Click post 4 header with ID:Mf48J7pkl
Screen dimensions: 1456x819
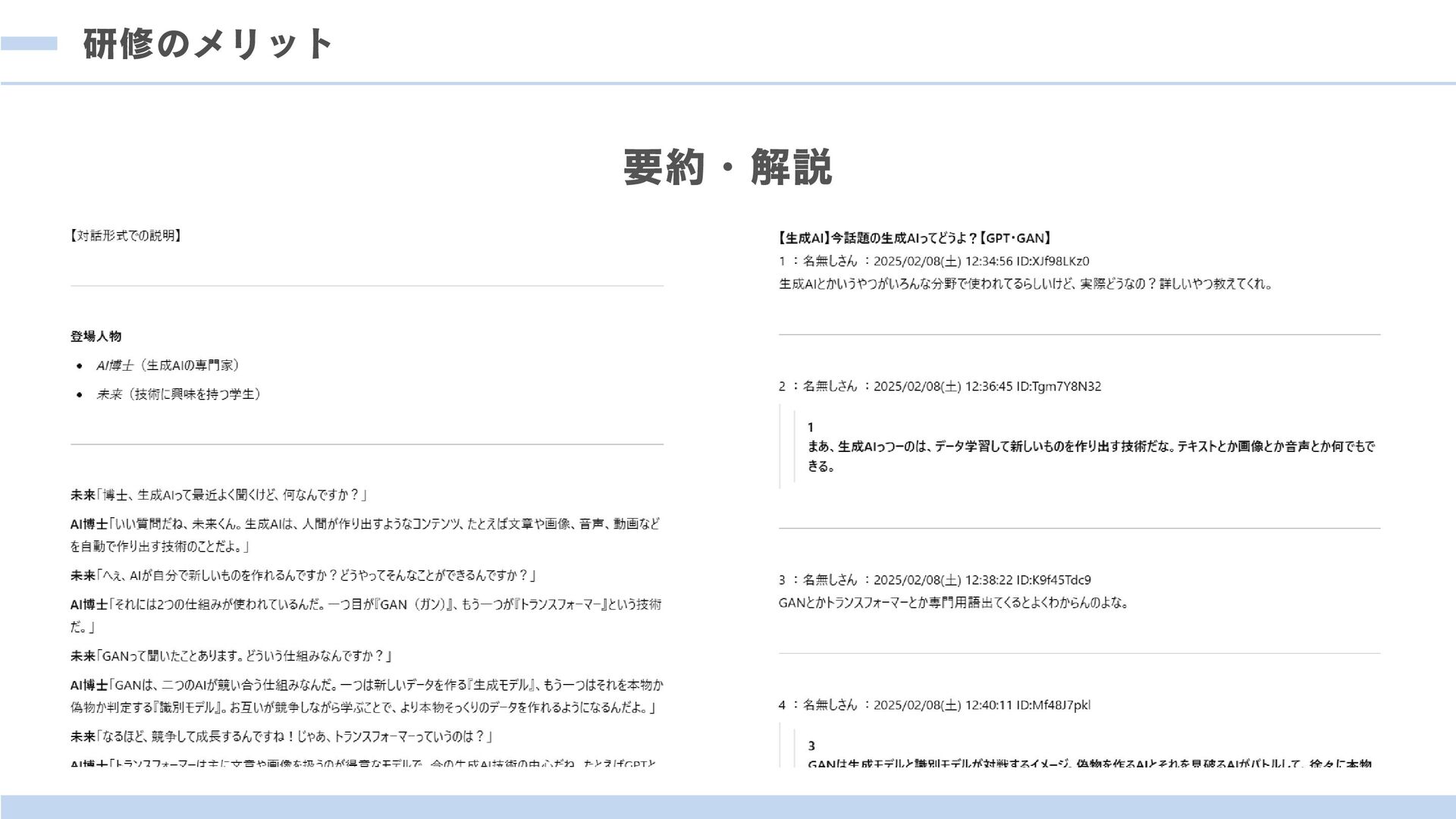click(934, 705)
